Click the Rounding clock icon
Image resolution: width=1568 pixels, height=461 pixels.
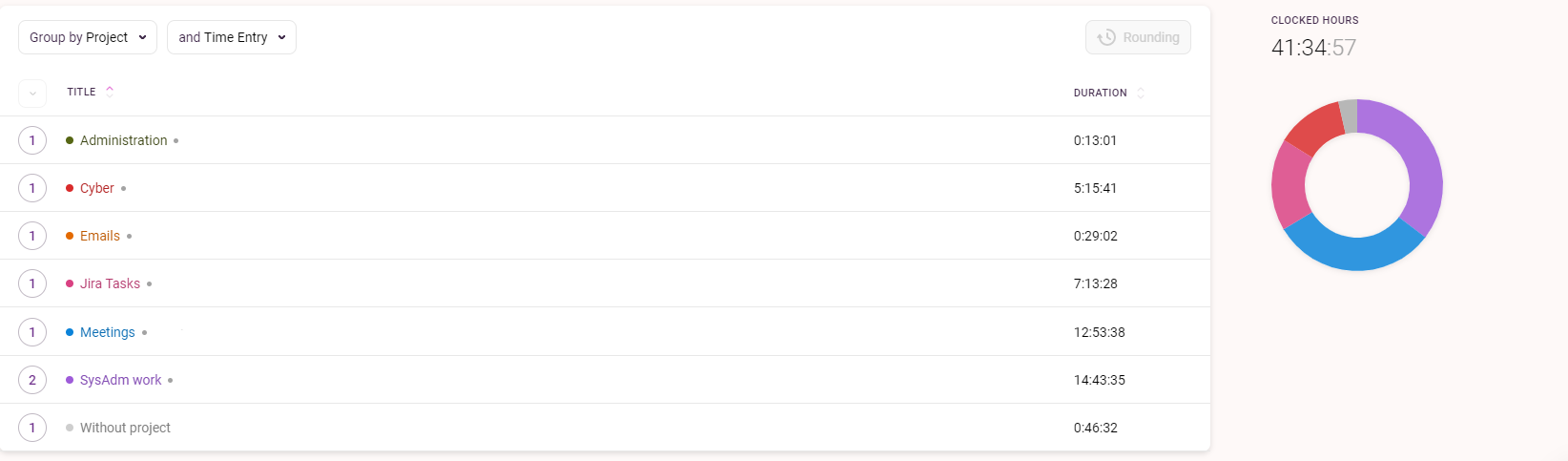[1106, 37]
